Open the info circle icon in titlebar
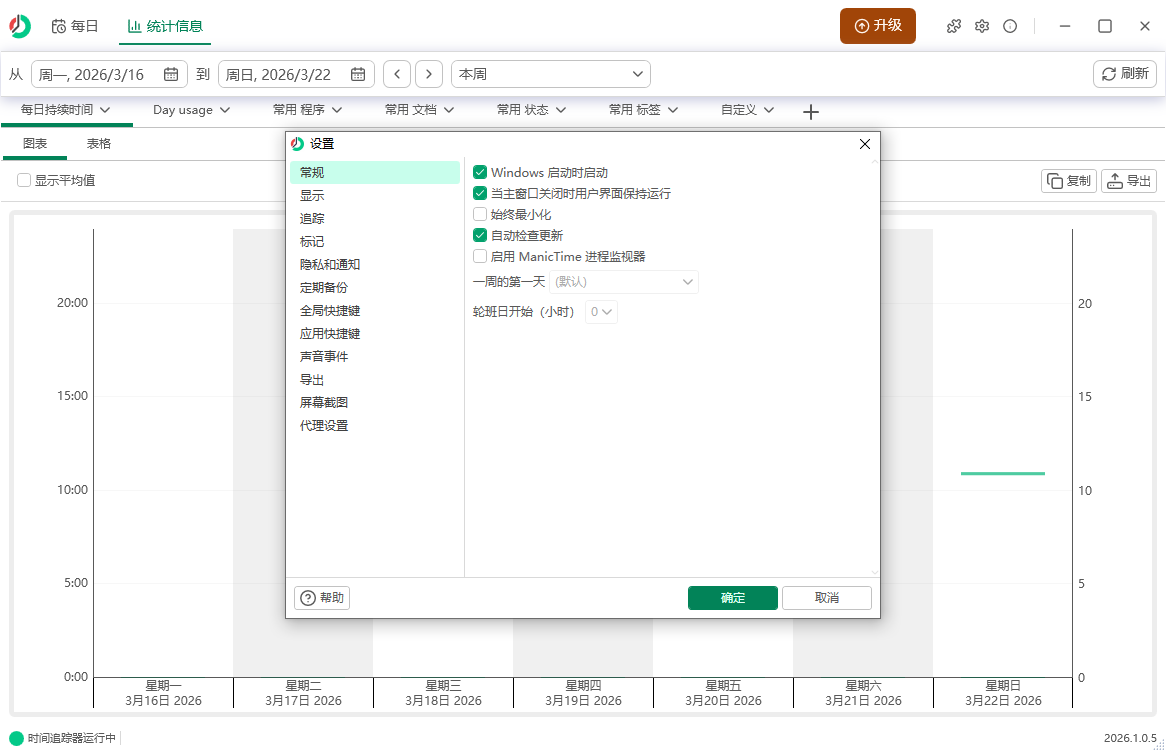 tap(1010, 27)
